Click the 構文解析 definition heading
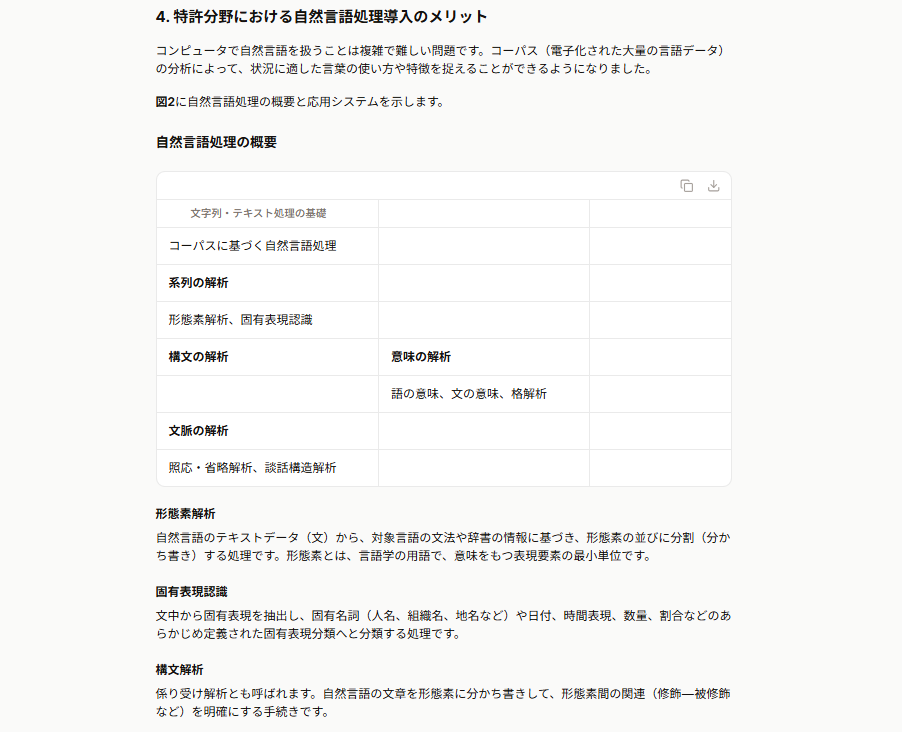Image resolution: width=902 pixels, height=732 pixels. (179, 670)
